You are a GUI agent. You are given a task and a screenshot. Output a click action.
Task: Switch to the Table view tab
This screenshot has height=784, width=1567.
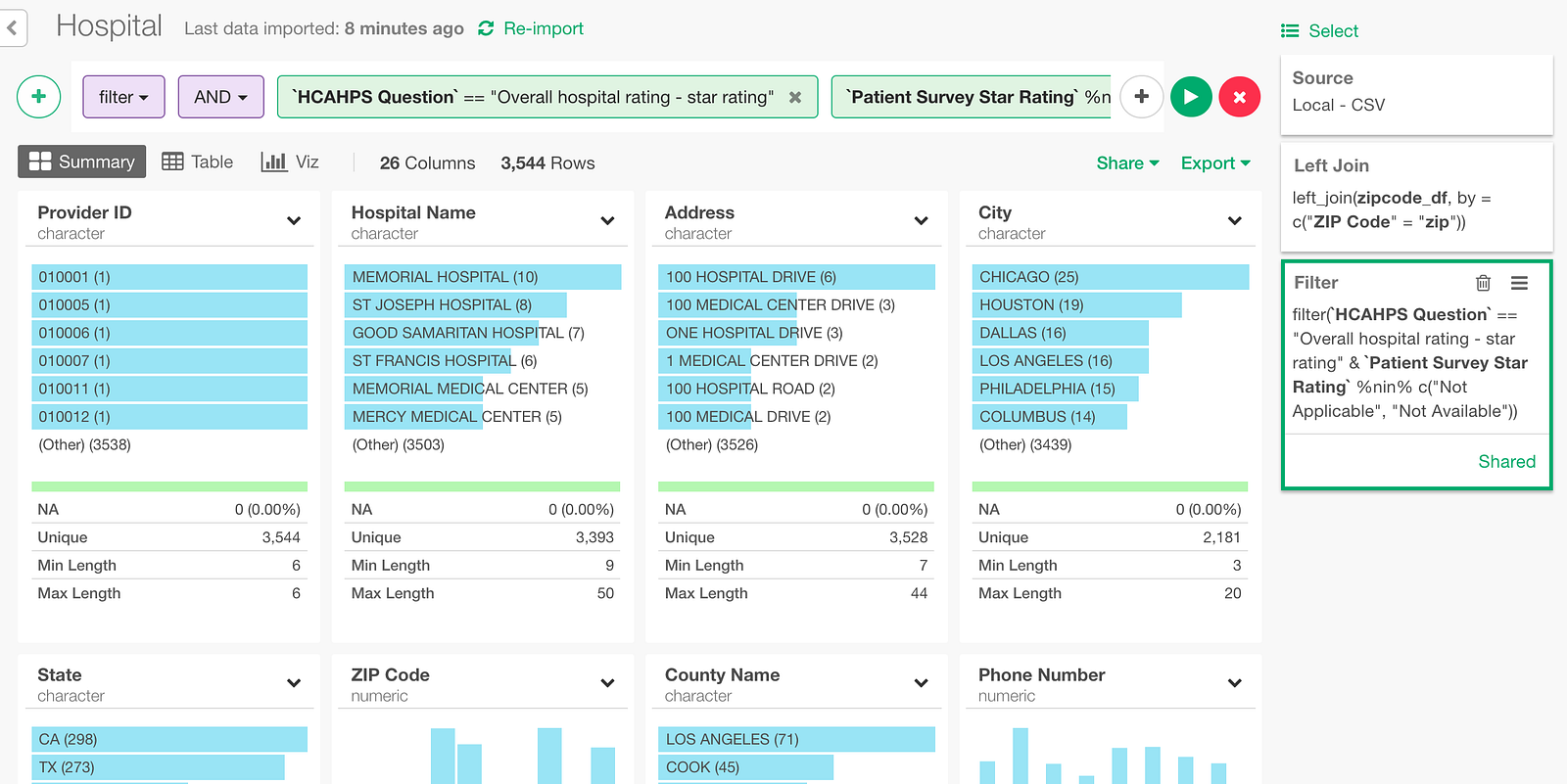pyautogui.click(x=198, y=161)
